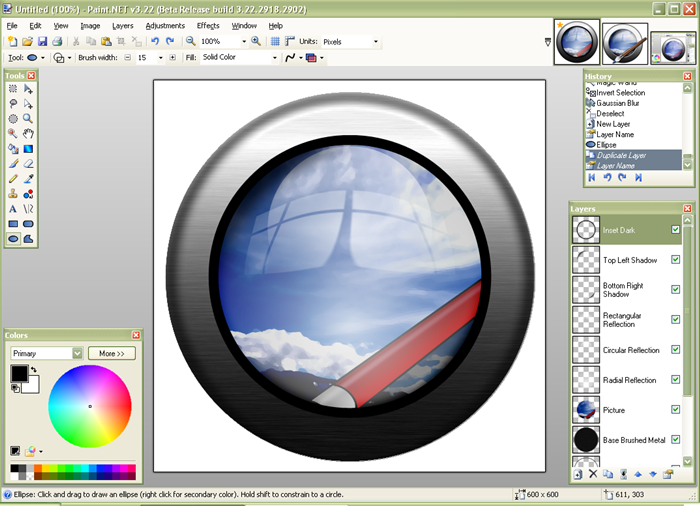Viewport: 700px width, 506px height.
Task: Select the Gradient tool
Action: click(x=28, y=149)
